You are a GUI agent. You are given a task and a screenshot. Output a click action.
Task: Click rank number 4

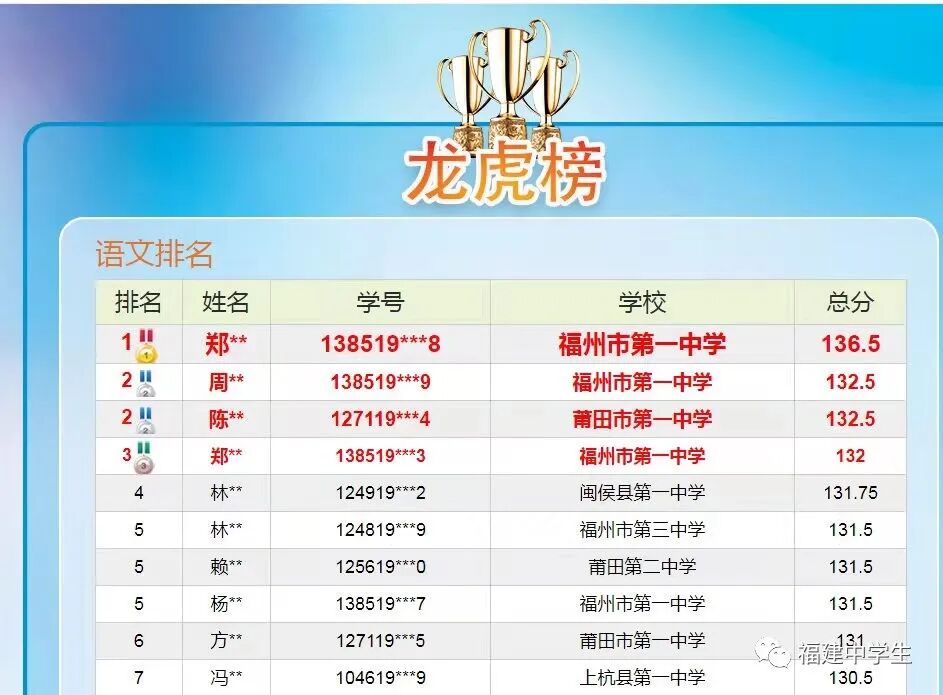pyautogui.click(x=139, y=493)
